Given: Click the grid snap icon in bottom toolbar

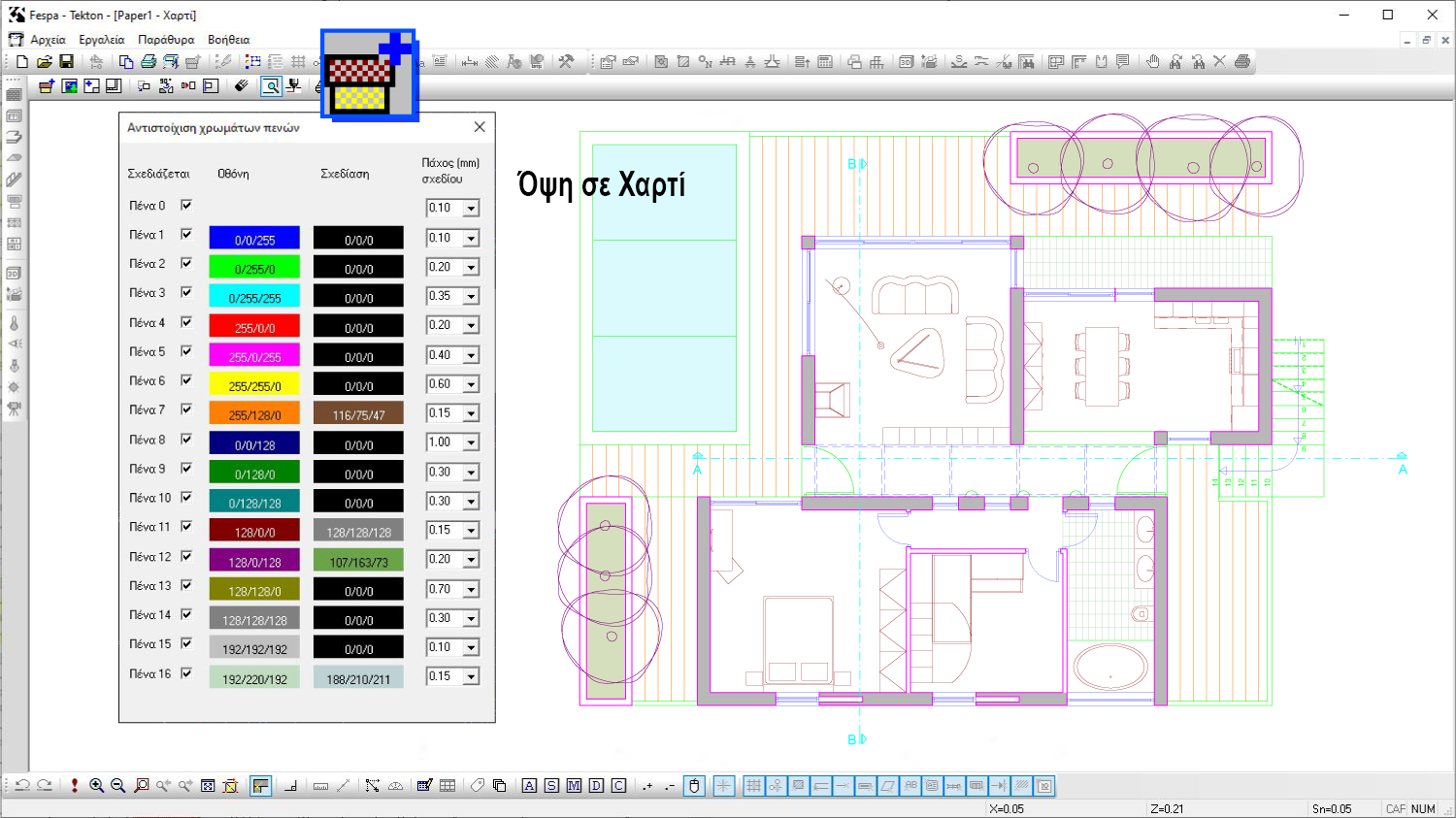Looking at the screenshot, I should (x=753, y=786).
